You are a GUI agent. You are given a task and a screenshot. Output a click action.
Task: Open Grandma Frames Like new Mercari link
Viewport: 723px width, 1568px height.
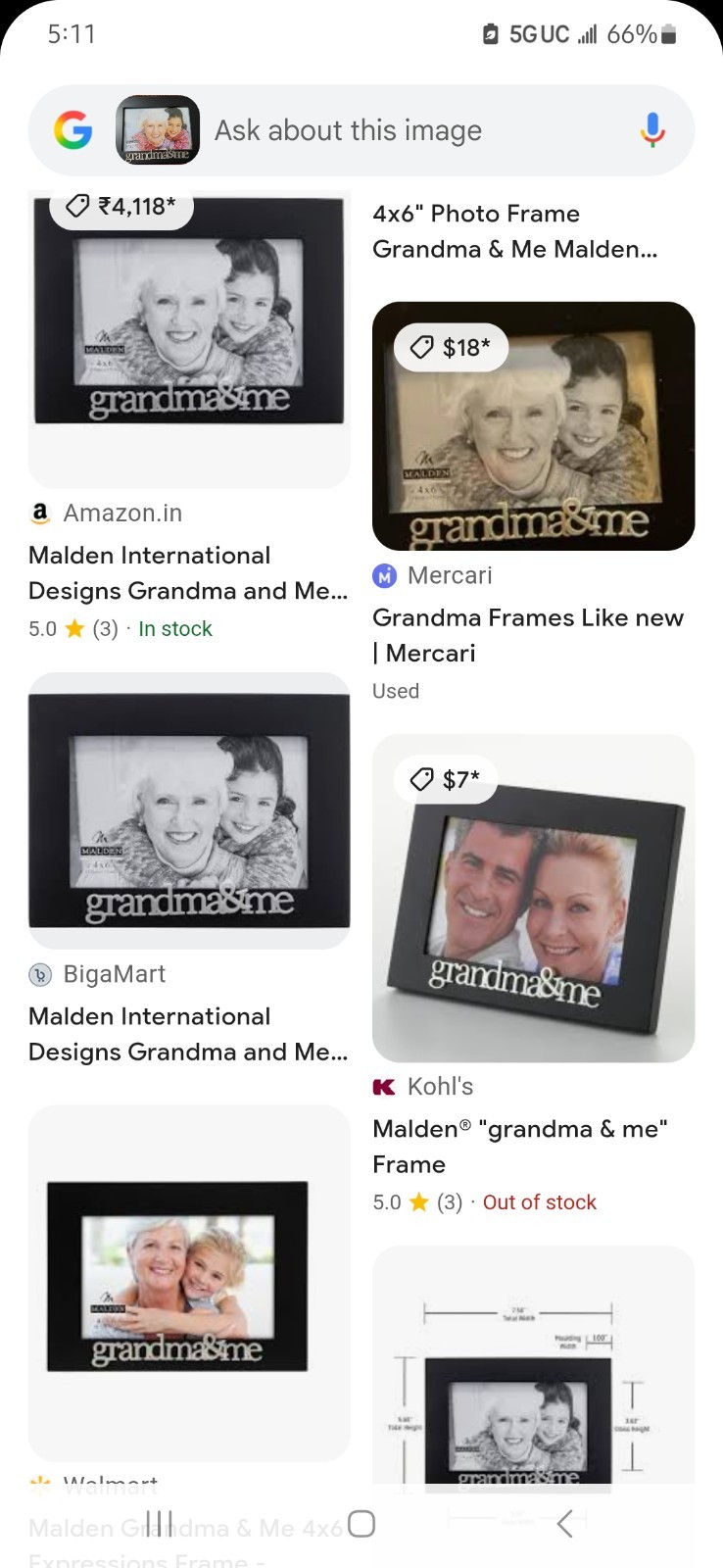[528, 635]
